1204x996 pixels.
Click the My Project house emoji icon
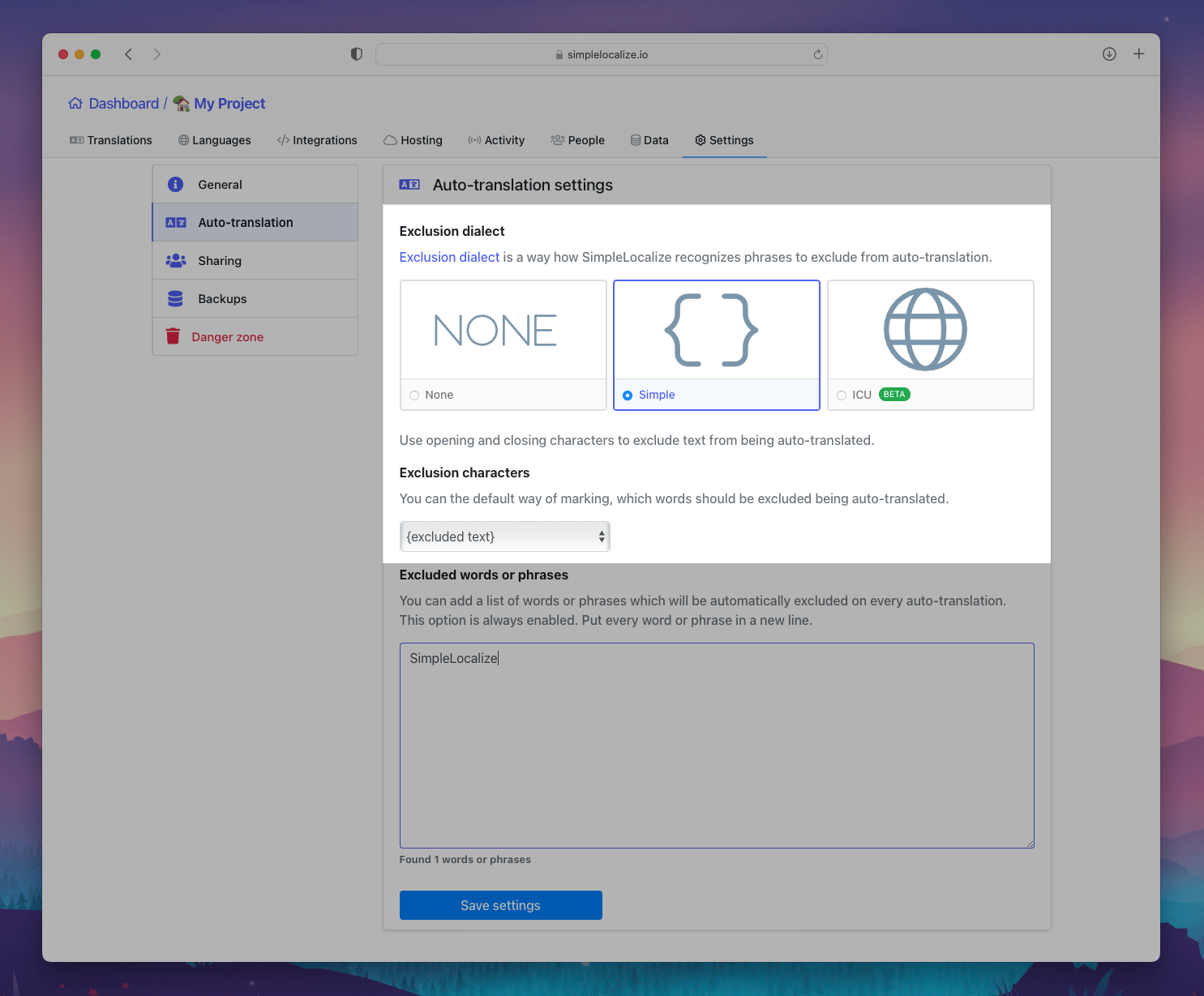coord(182,104)
